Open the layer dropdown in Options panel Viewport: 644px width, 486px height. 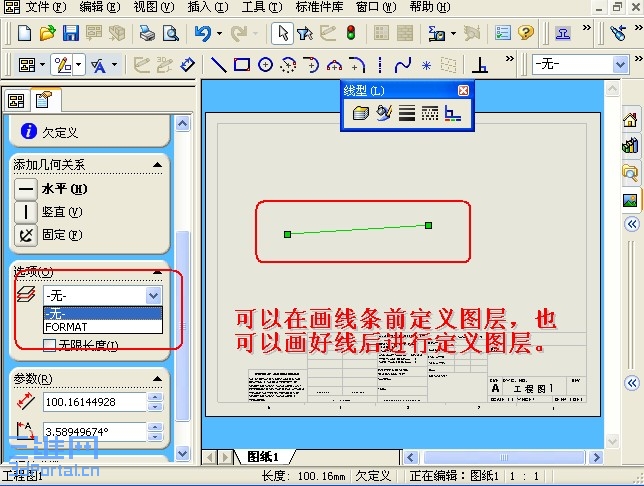(x=154, y=295)
